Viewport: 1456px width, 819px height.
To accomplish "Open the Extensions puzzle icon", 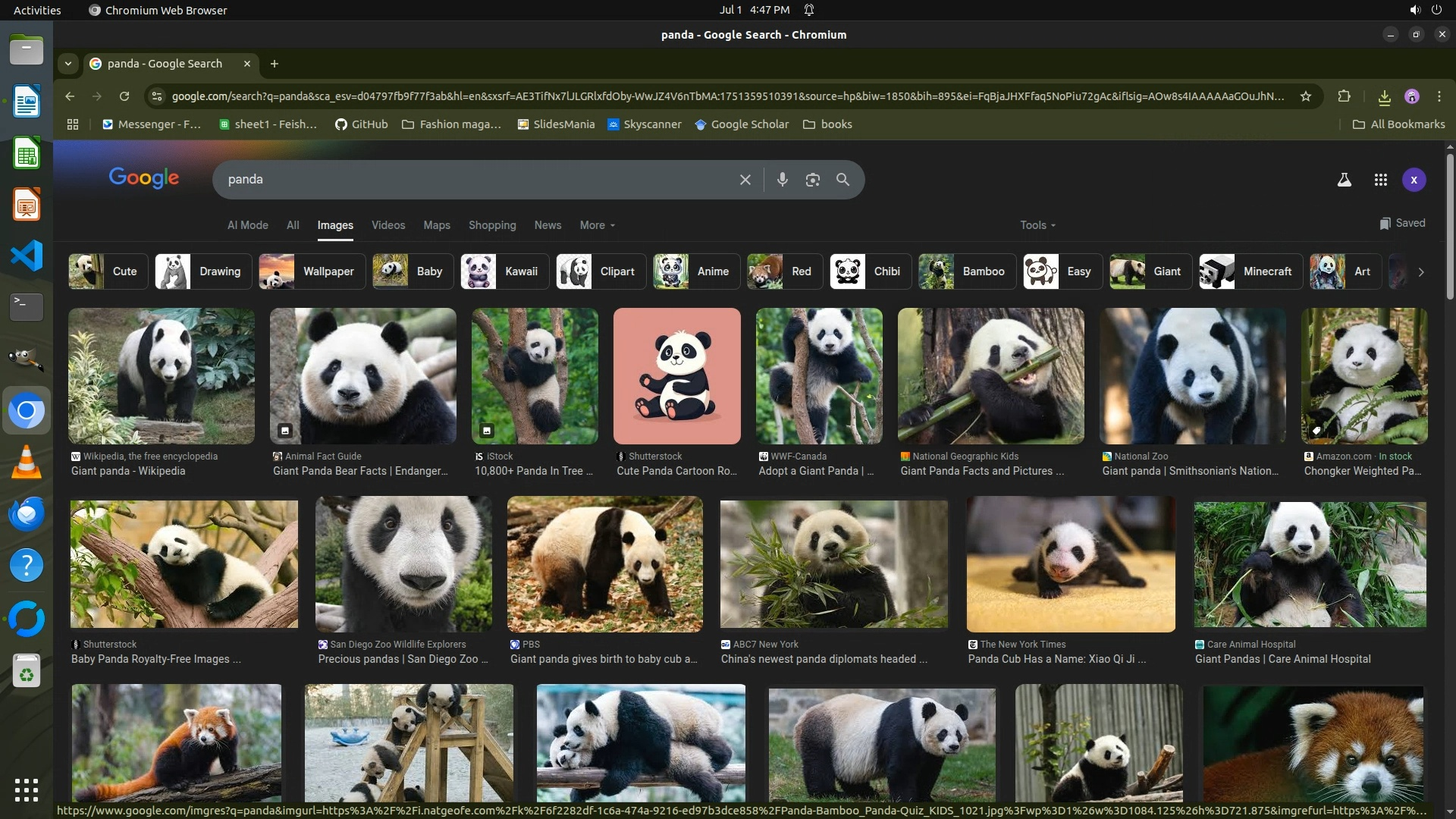I will (x=1344, y=96).
